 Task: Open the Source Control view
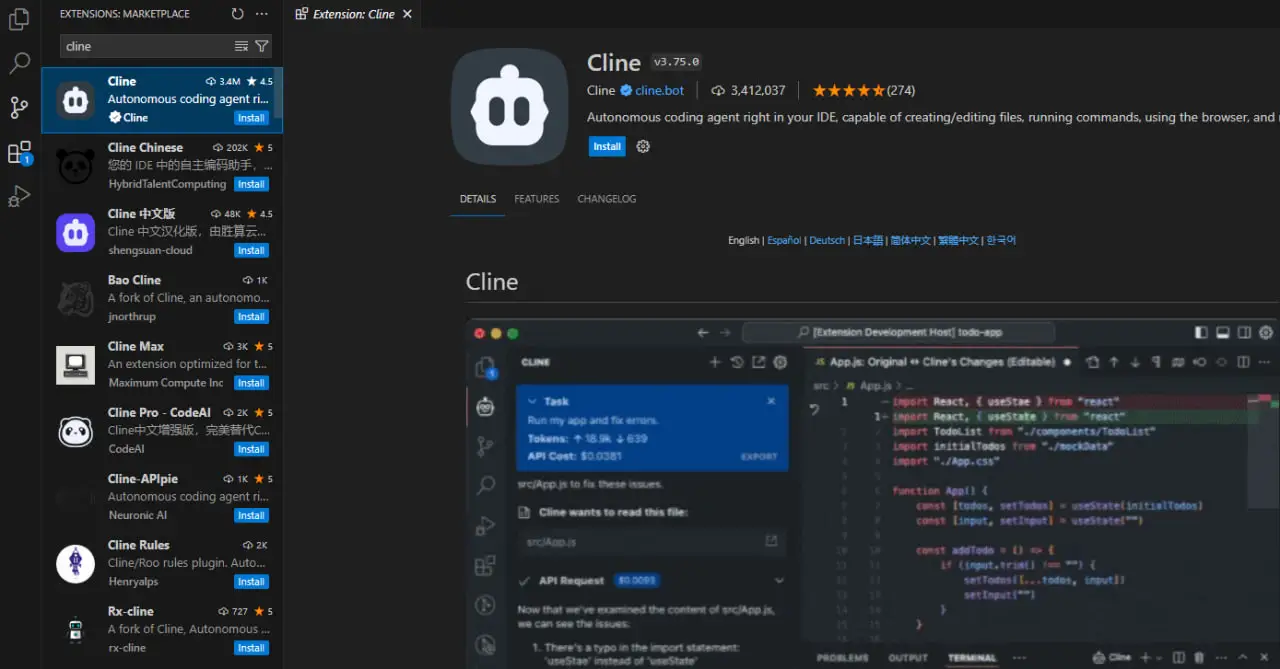pos(19,107)
